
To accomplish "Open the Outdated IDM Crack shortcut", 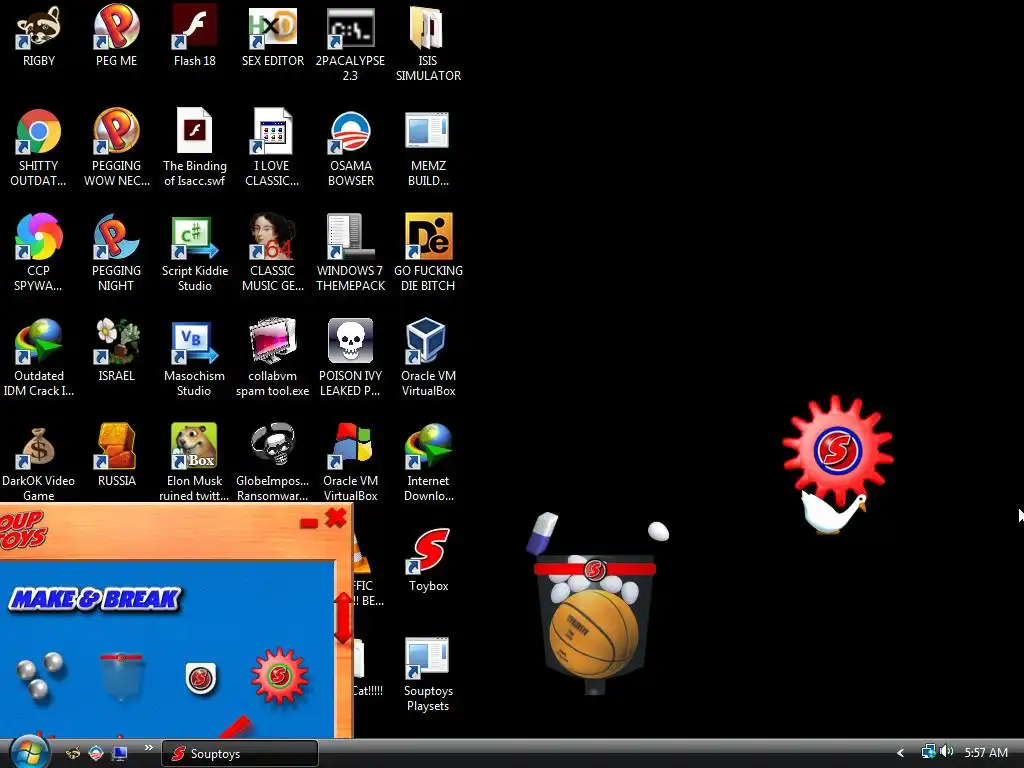I will (39, 357).
